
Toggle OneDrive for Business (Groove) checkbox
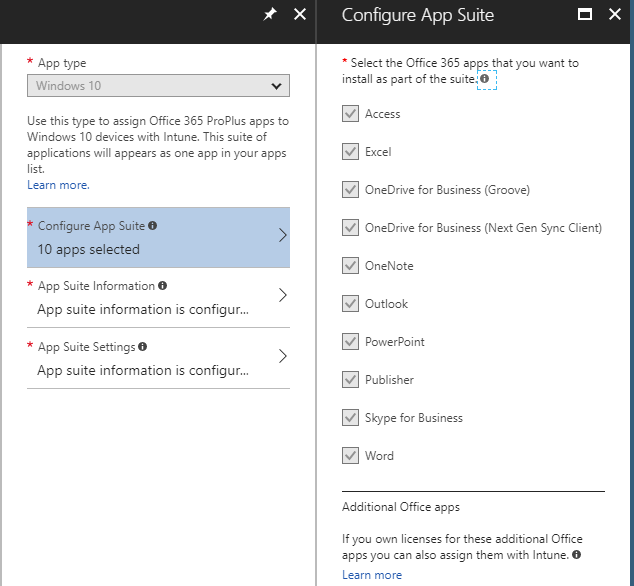click(350, 190)
